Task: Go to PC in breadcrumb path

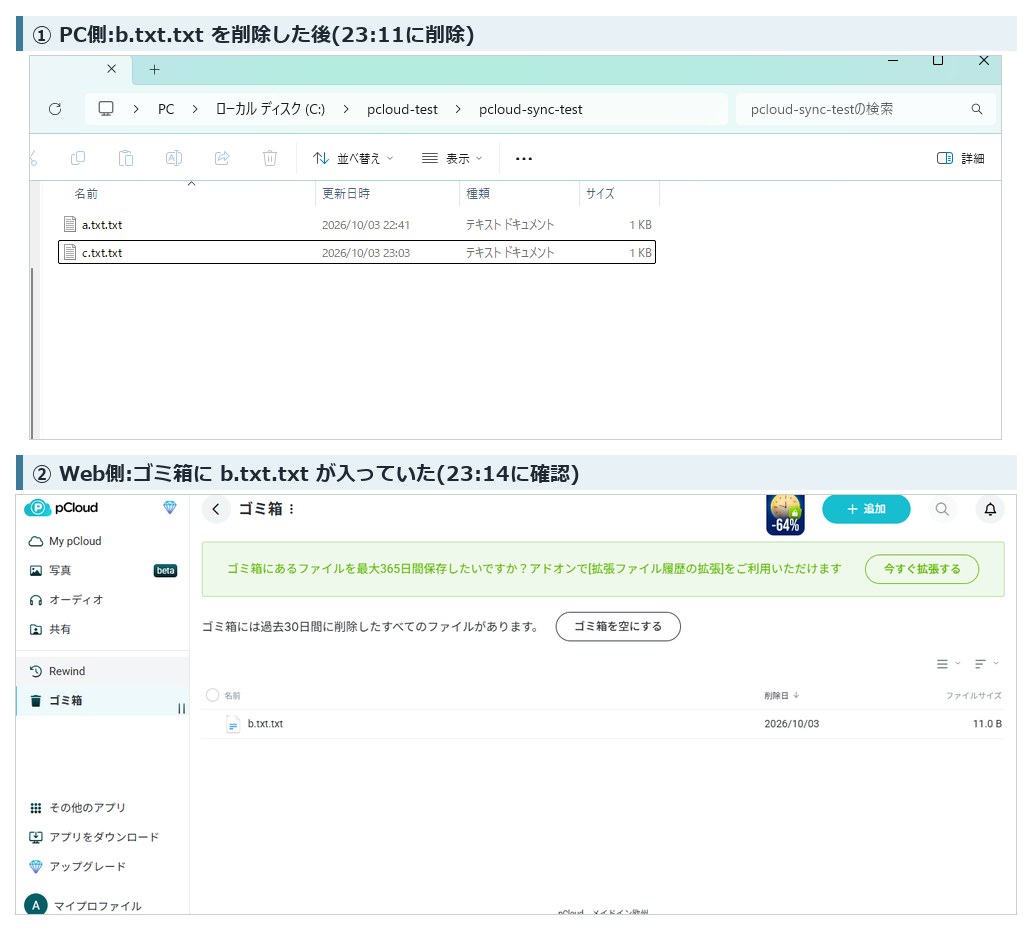Action: (166, 109)
